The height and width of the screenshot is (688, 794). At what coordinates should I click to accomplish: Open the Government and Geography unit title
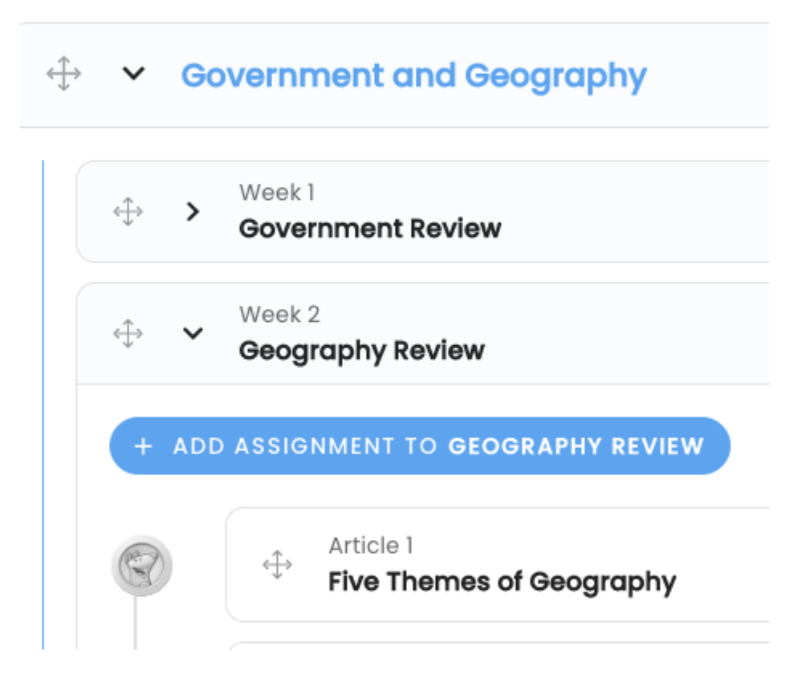[414, 76]
